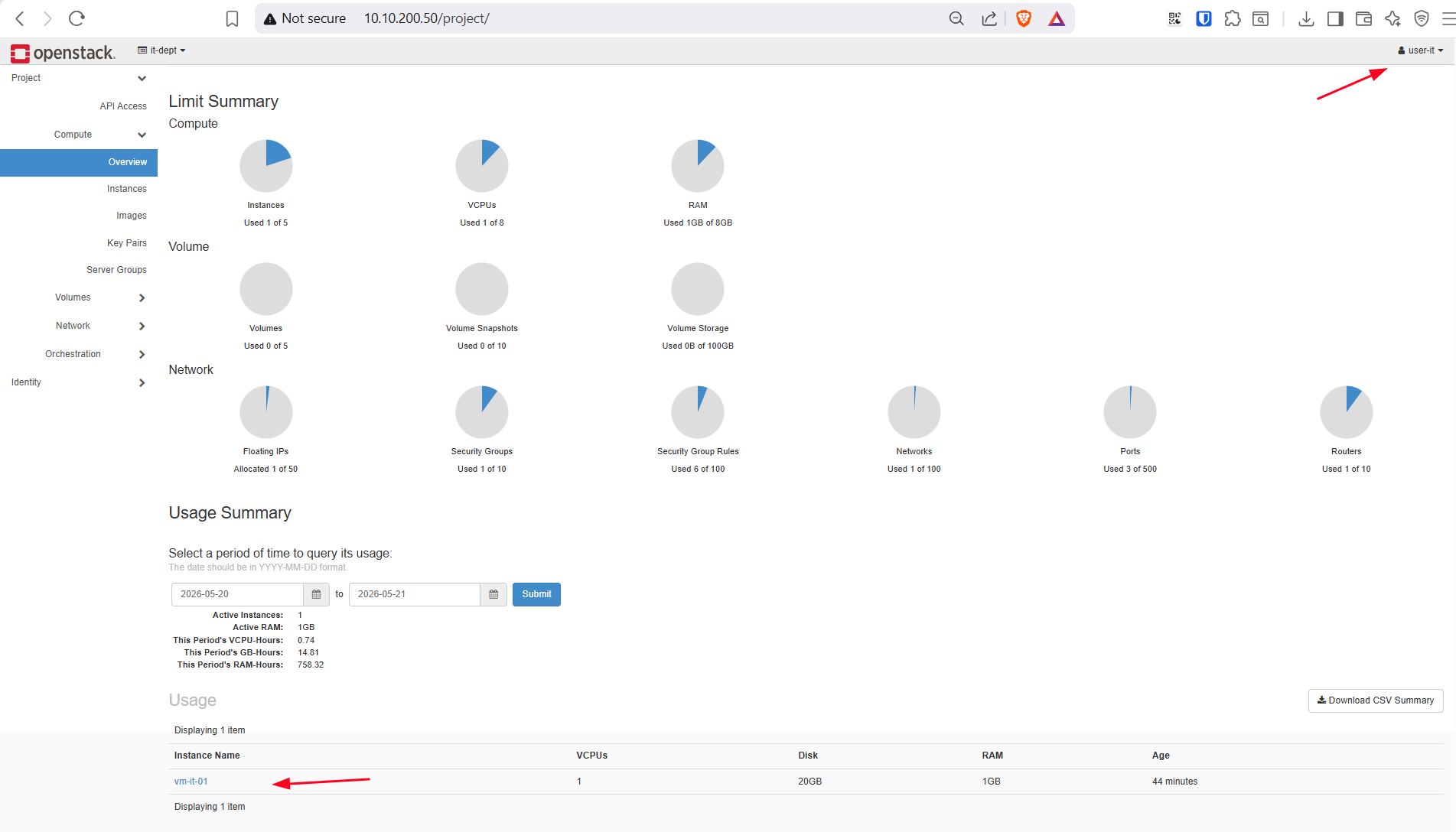The width and height of the screenshot is (1456, 832).
Task: Open API Access in the sidebar
Action: (122, 106)
